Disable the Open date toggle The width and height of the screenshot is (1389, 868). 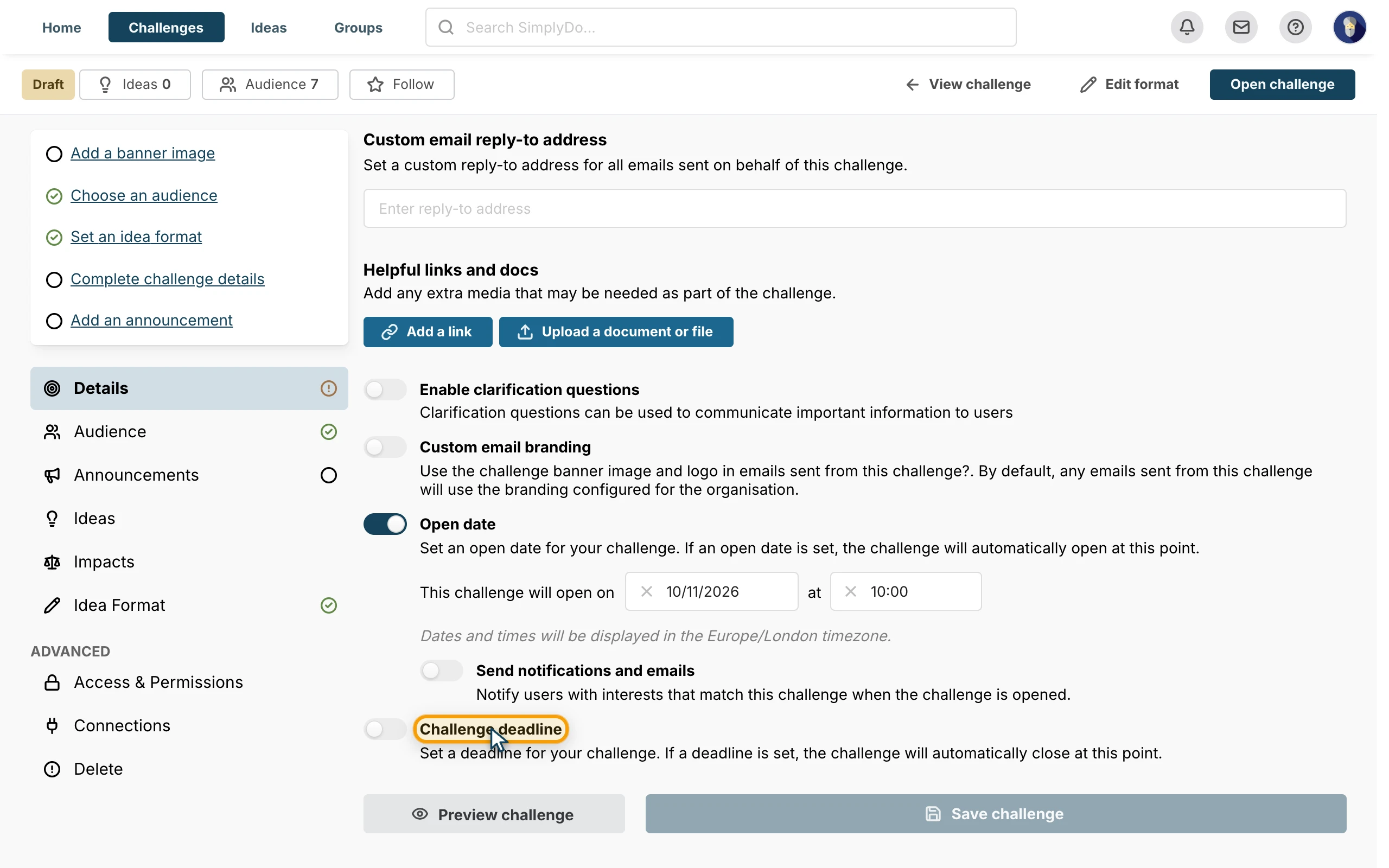click(x=385, y=524)
